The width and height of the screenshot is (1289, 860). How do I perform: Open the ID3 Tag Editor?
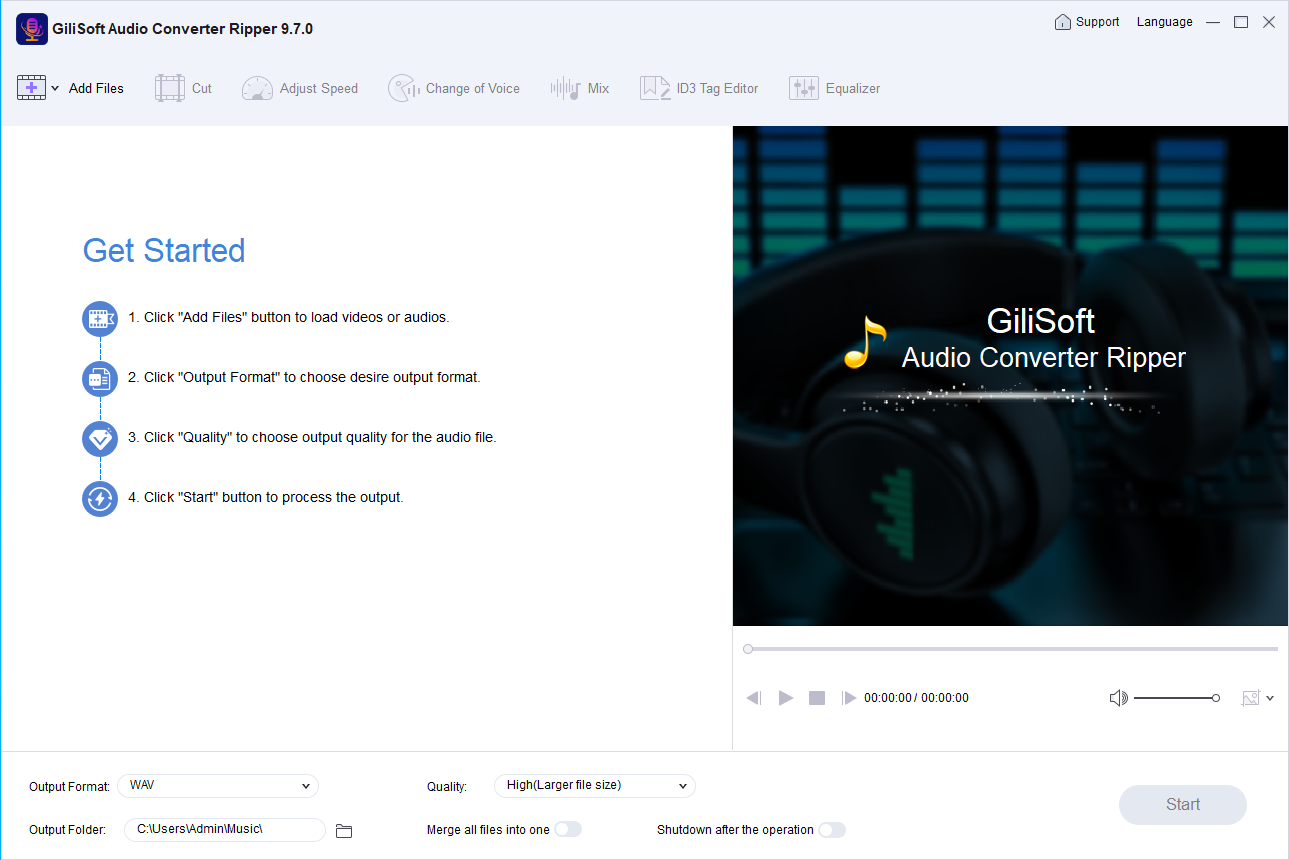(699, 88)
